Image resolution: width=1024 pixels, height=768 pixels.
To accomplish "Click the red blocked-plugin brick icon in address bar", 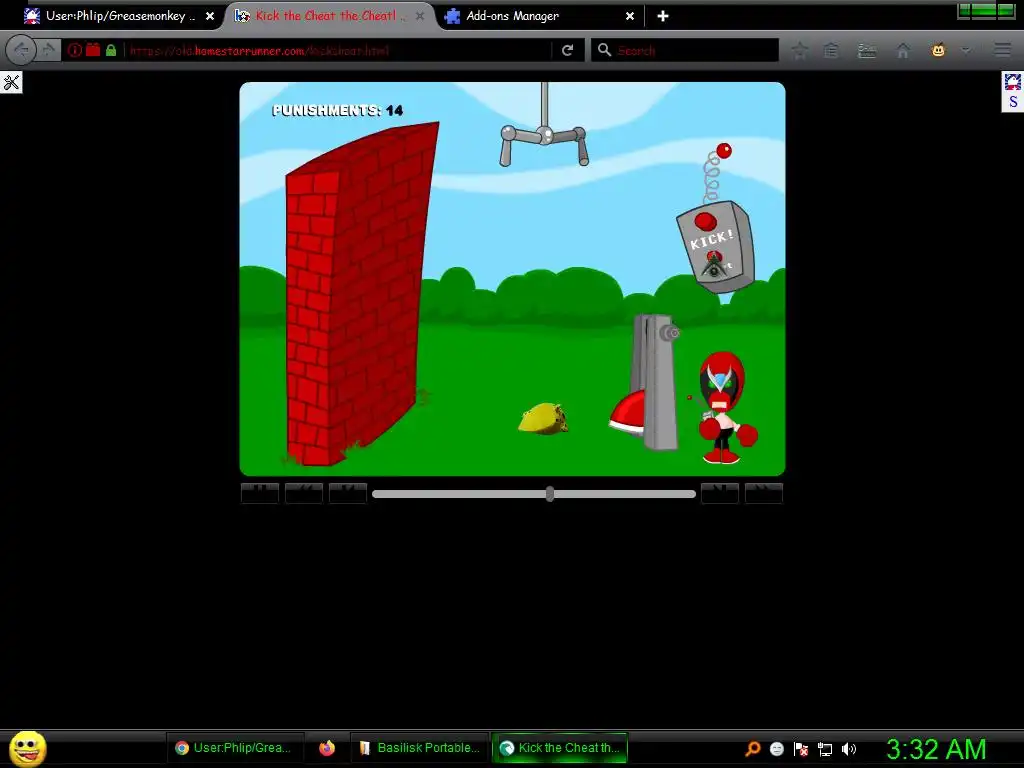I will [x=93, y=50].
